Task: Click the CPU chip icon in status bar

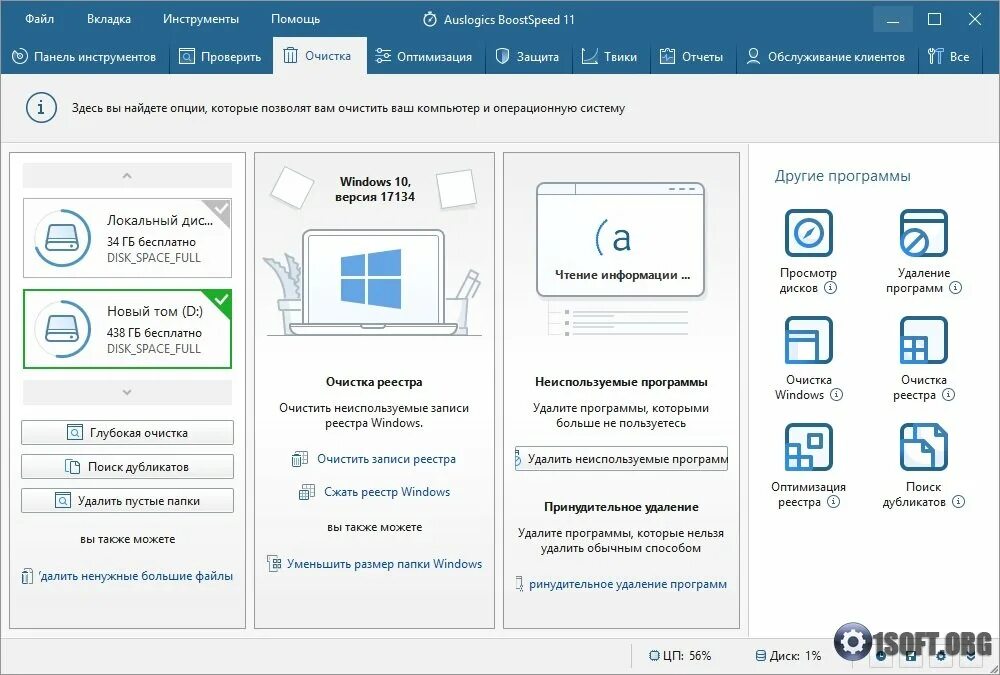Action: 654,656
